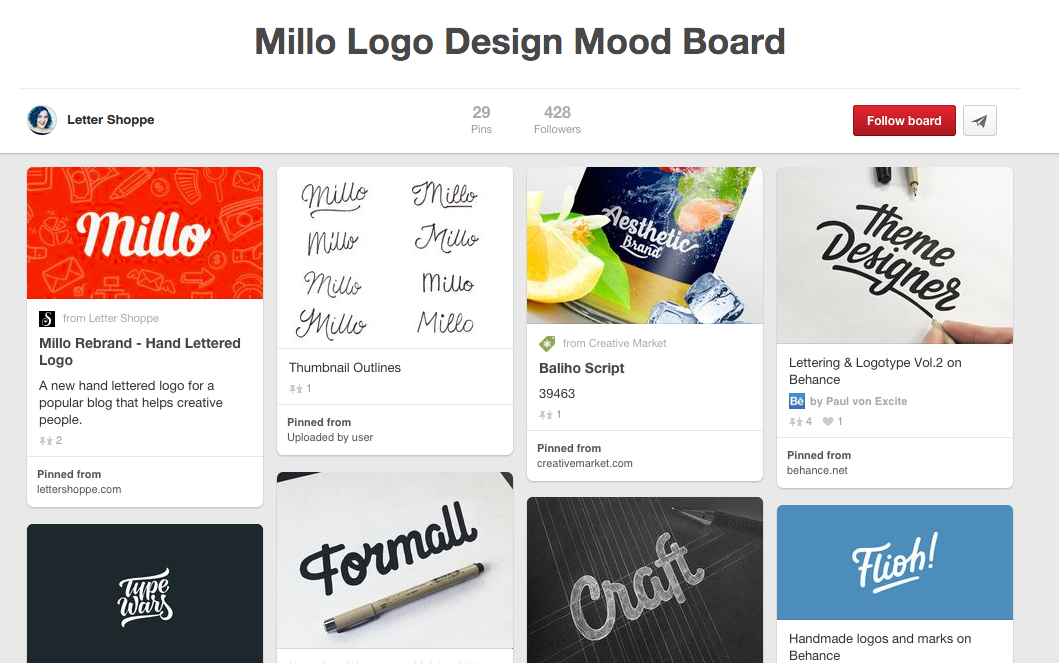Open the red Millo logo pin image
The height and width of the screenshot is (663, 1059).
click(145, 233)
